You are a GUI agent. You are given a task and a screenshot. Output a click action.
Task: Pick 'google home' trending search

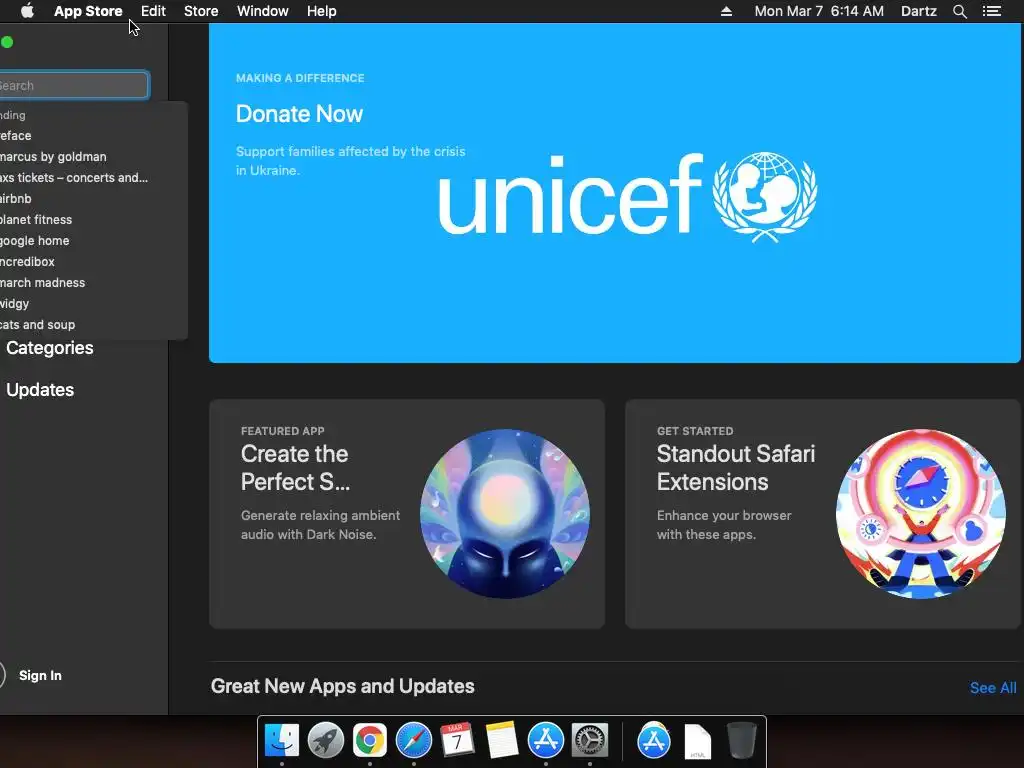(35, 240)
